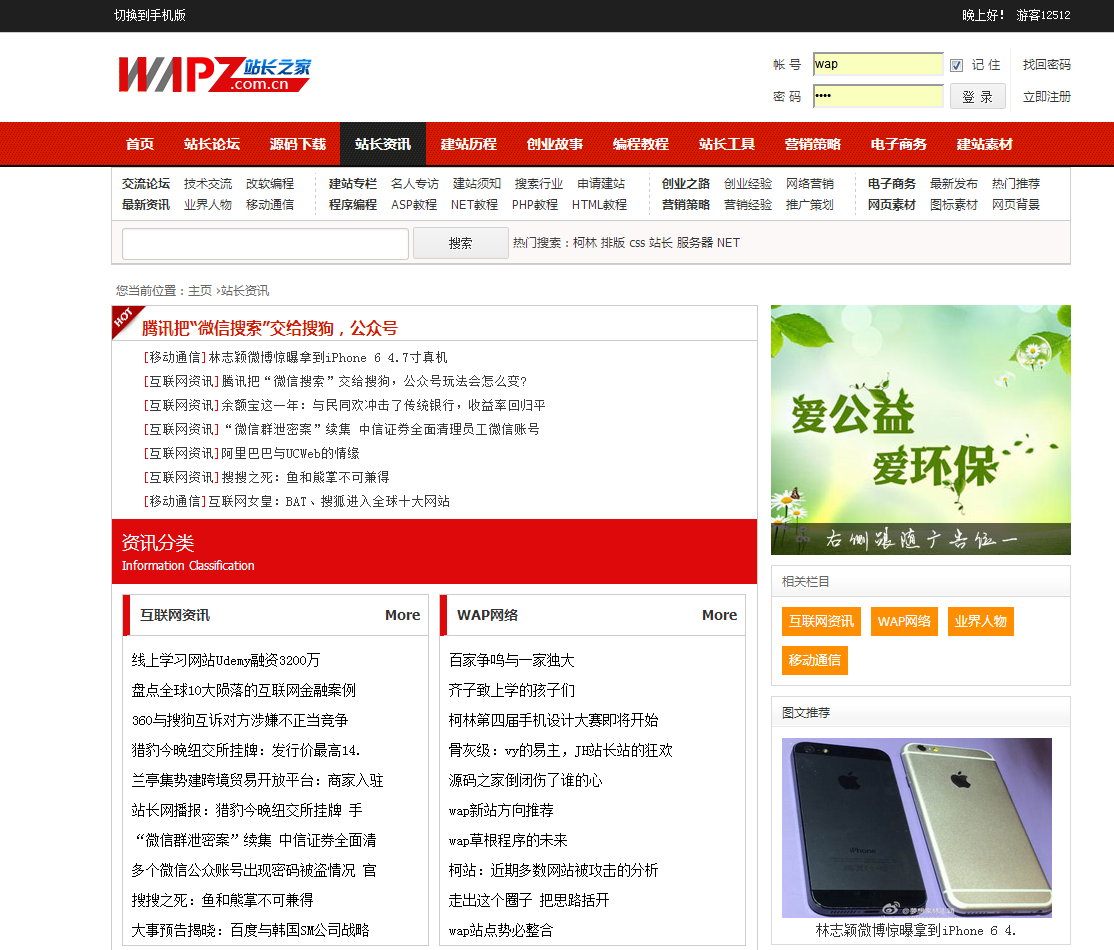
Task: Open 找回密码 password recovery link
Action: [1046, 64]
